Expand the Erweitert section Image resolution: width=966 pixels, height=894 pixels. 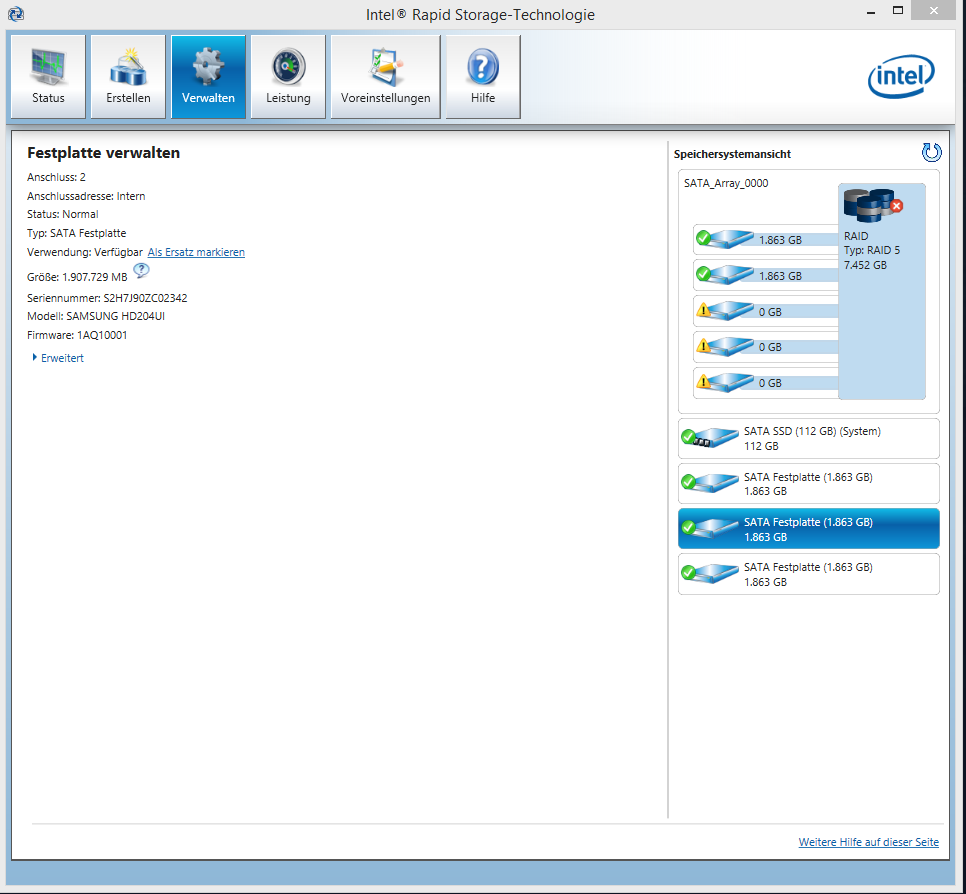point(58,358)
